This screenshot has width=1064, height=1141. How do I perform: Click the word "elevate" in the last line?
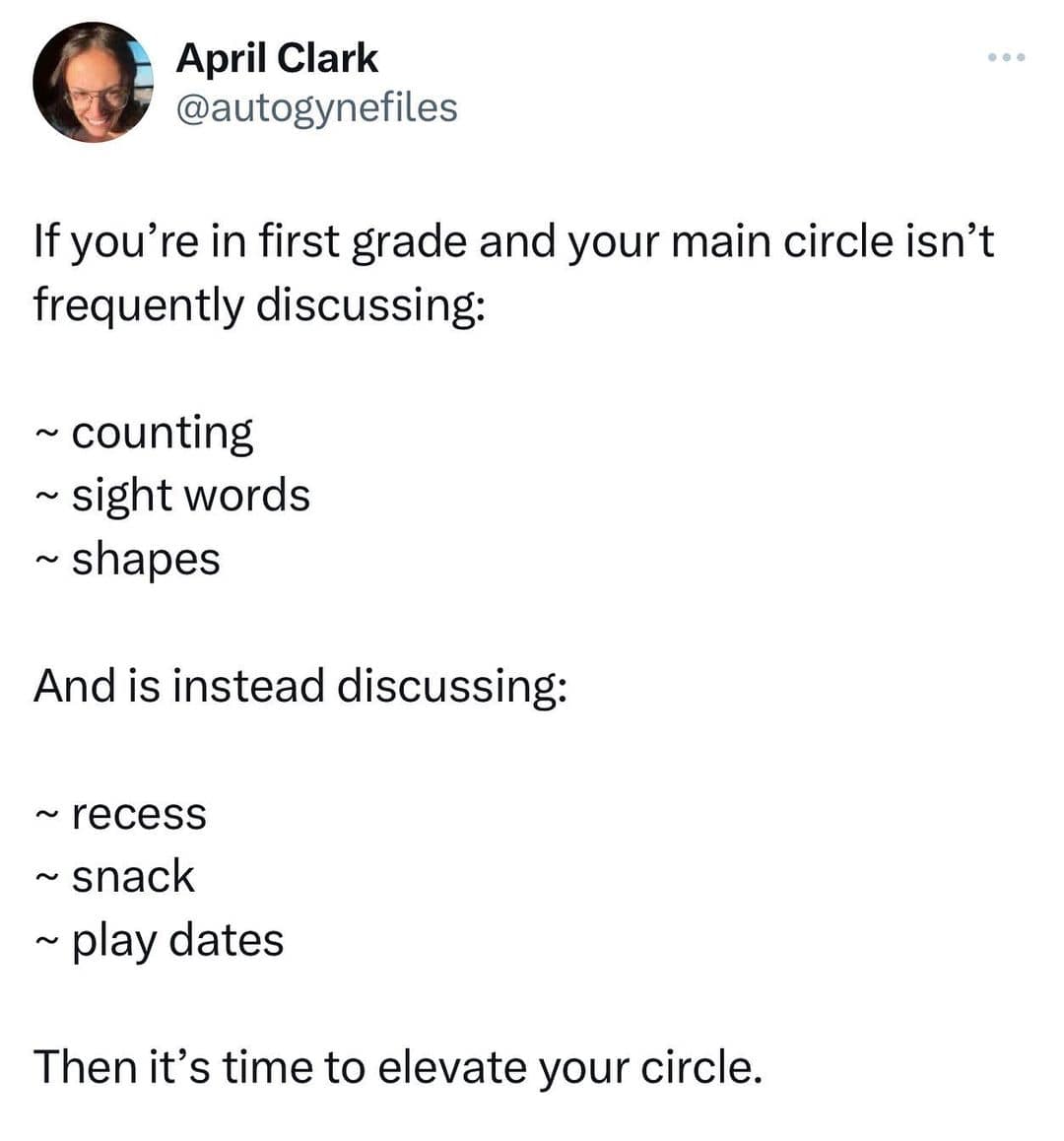click(x=452, y=1066)
